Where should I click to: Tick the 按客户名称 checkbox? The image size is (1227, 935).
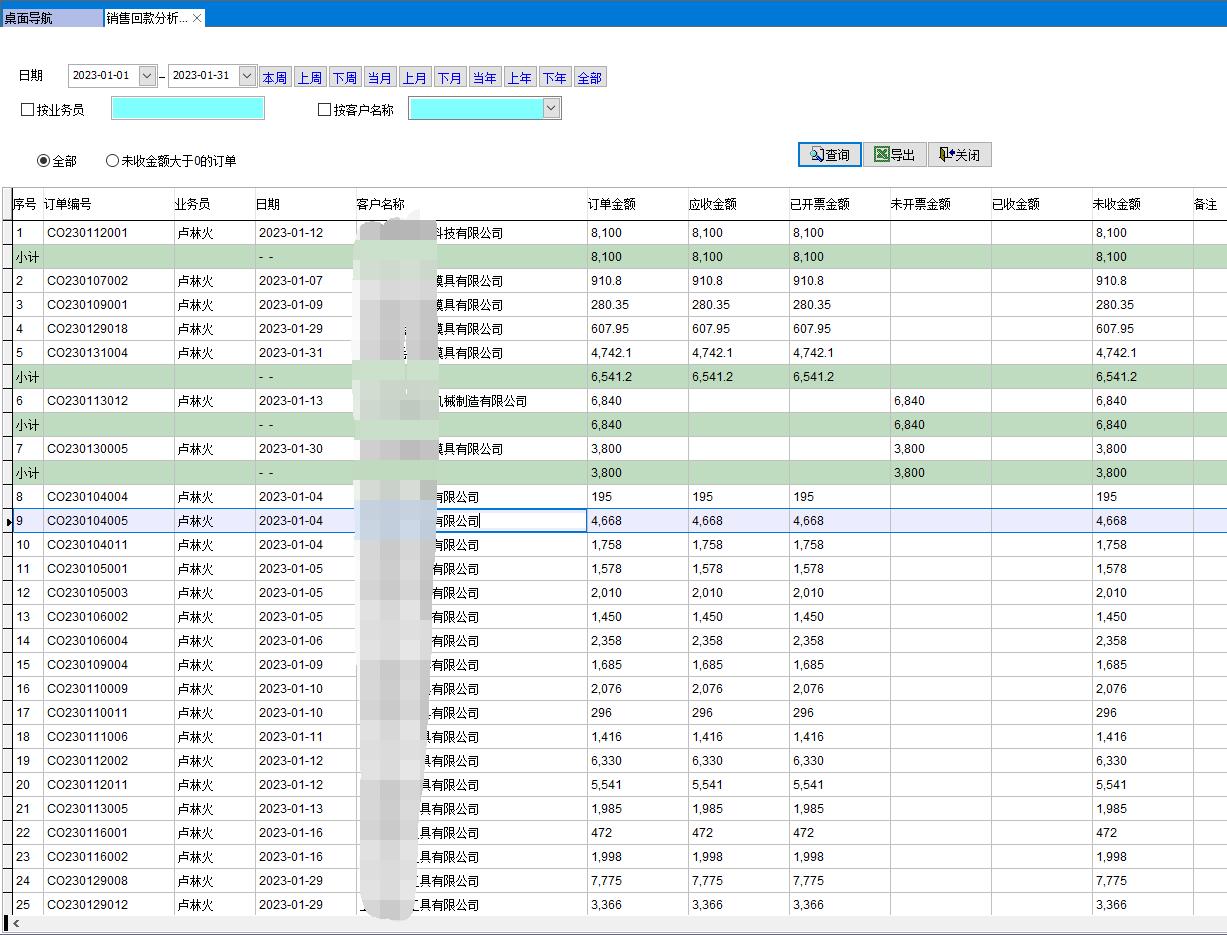pyautogui.click(x=324, y=110)
